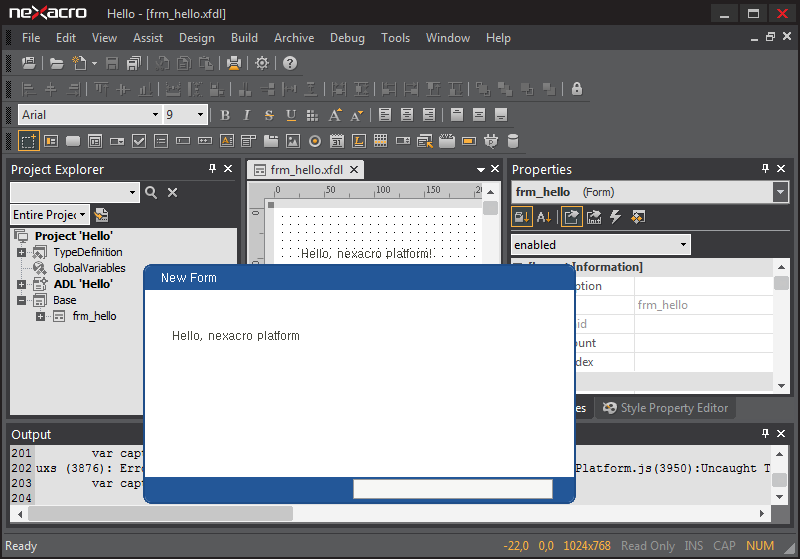Open Options via the gear icon
800x559 pixels.
(262, 63)
